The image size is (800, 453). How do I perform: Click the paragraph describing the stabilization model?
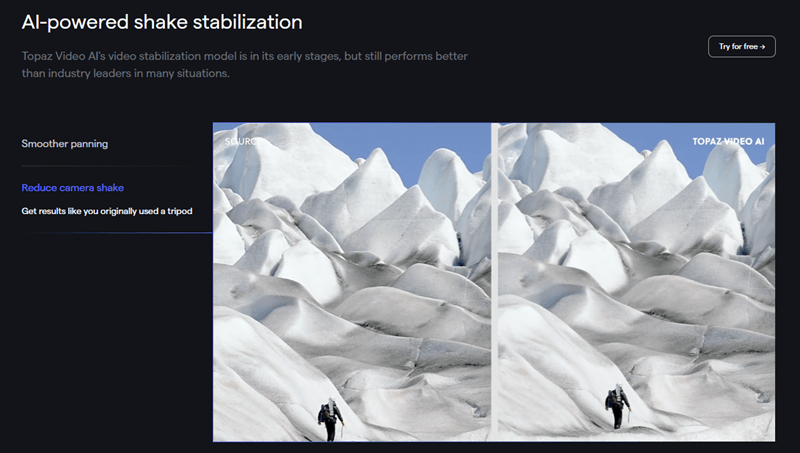click(244, 65)
